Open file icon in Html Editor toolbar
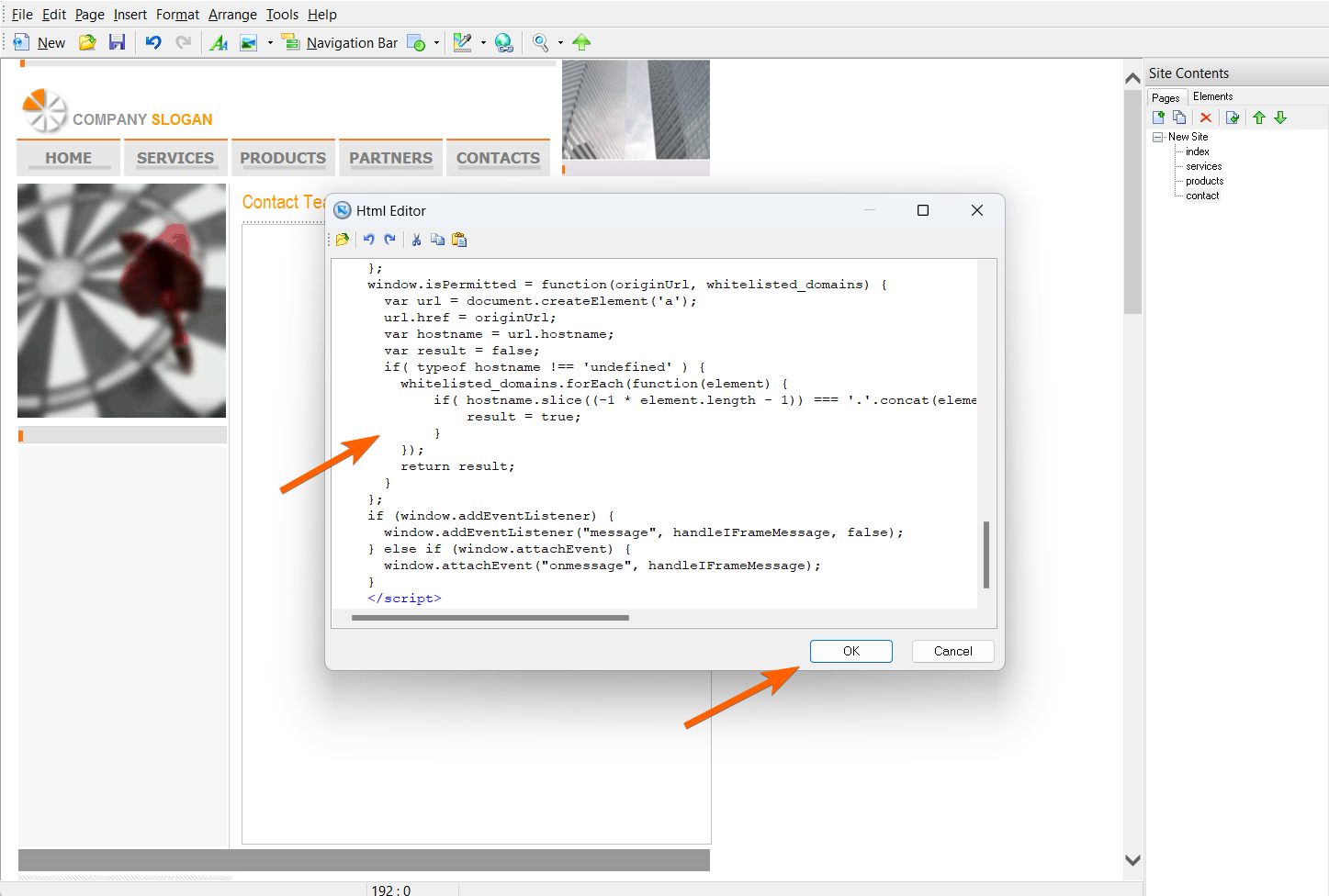 [343, 240]
